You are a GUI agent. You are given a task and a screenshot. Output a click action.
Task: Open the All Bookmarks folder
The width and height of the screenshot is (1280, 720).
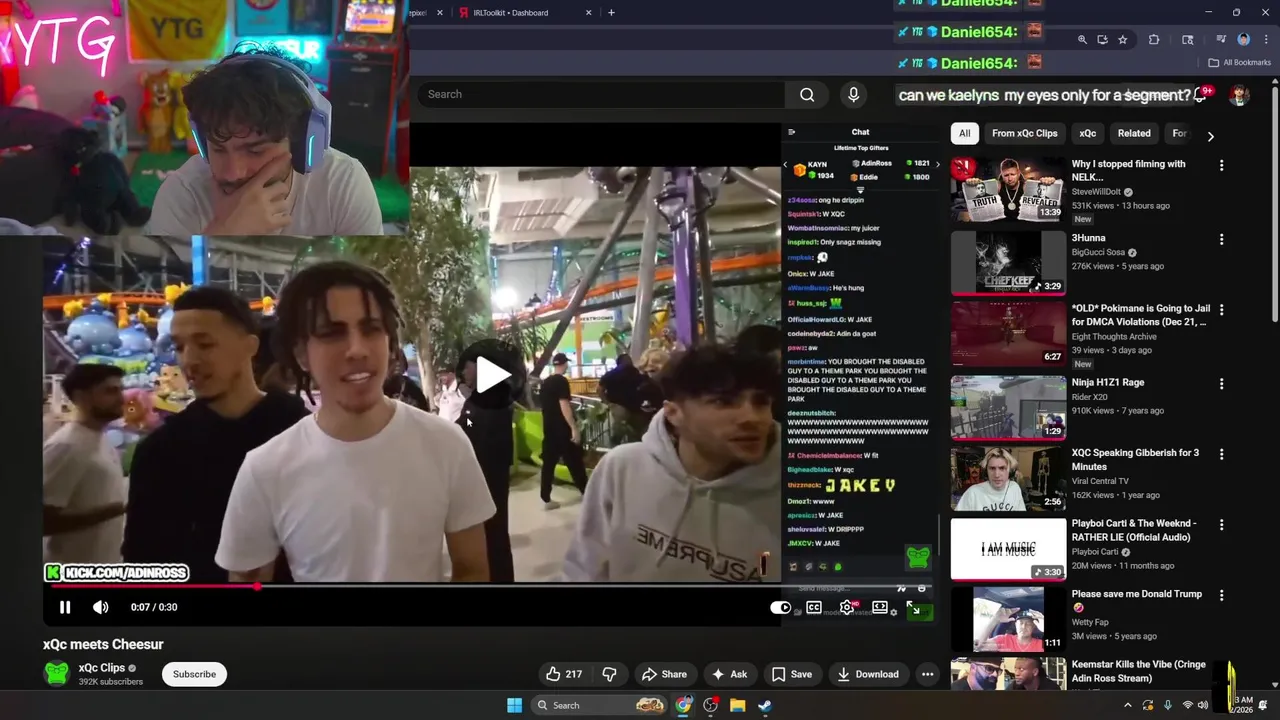[x=1240, y=62]
